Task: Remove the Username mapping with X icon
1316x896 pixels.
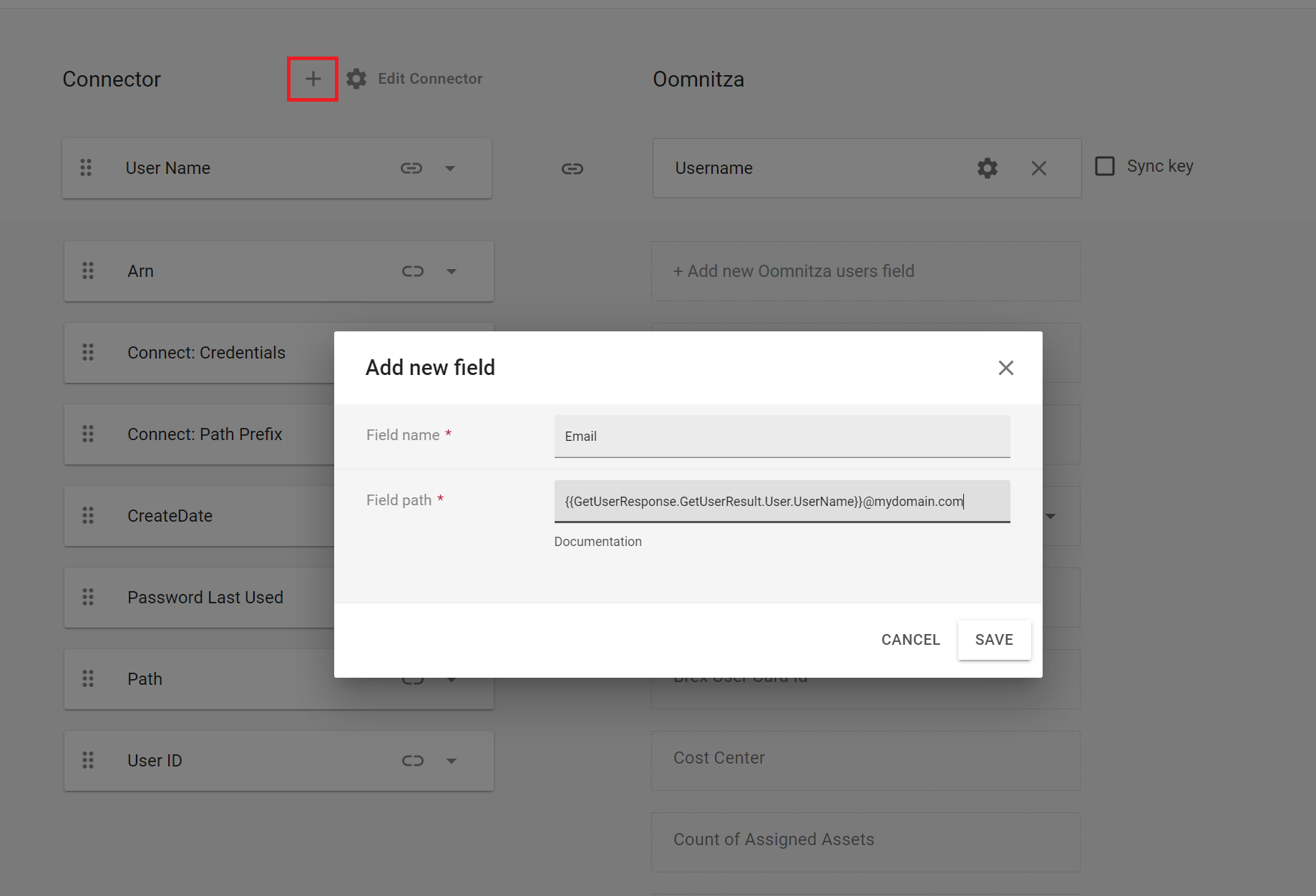Action: coord(1039,168)
